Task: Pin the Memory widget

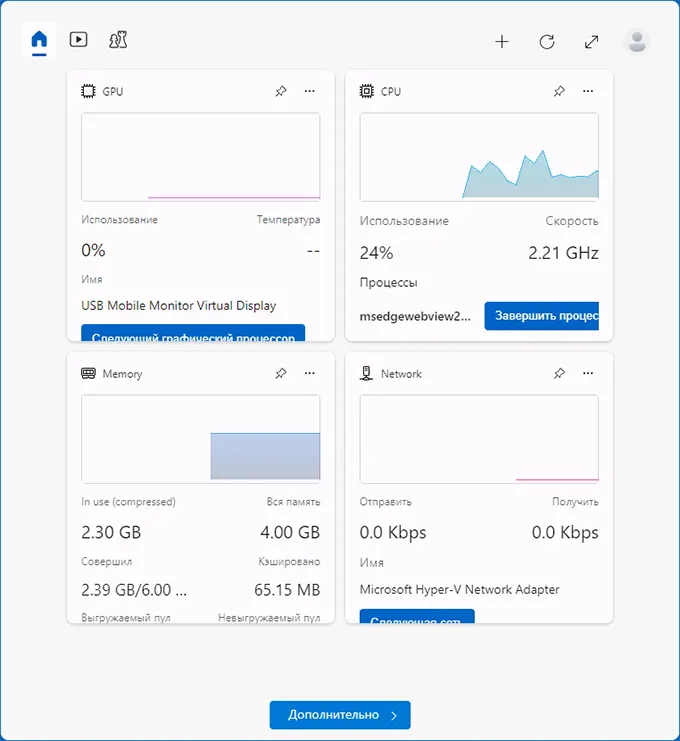Action: pyautogui.click(x=281, y=373)
